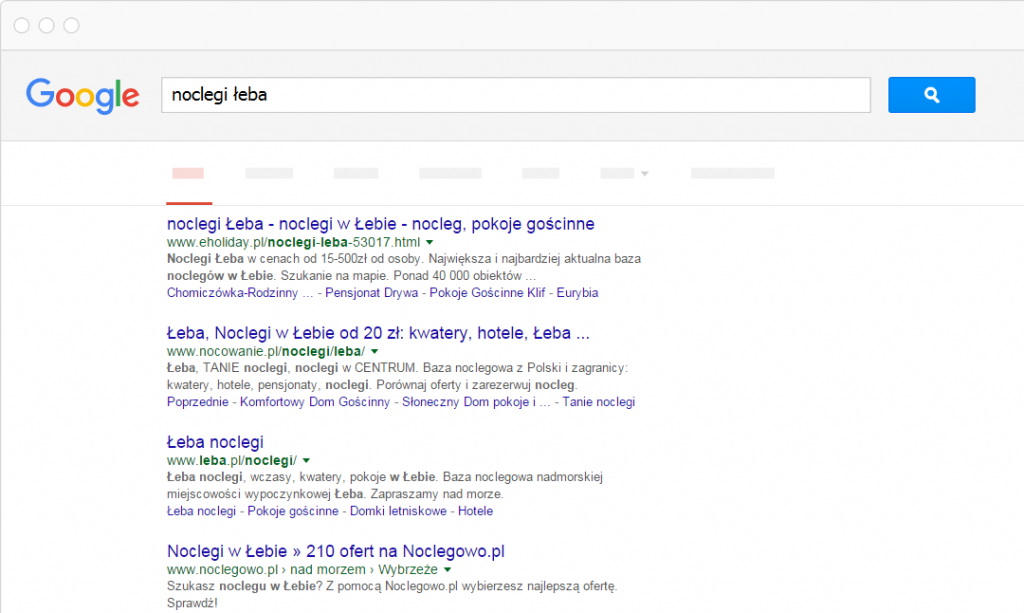
Task: Expand arrow beside eholiday.pl result URL
Action: pyautogui.click(x=430, y=242)
